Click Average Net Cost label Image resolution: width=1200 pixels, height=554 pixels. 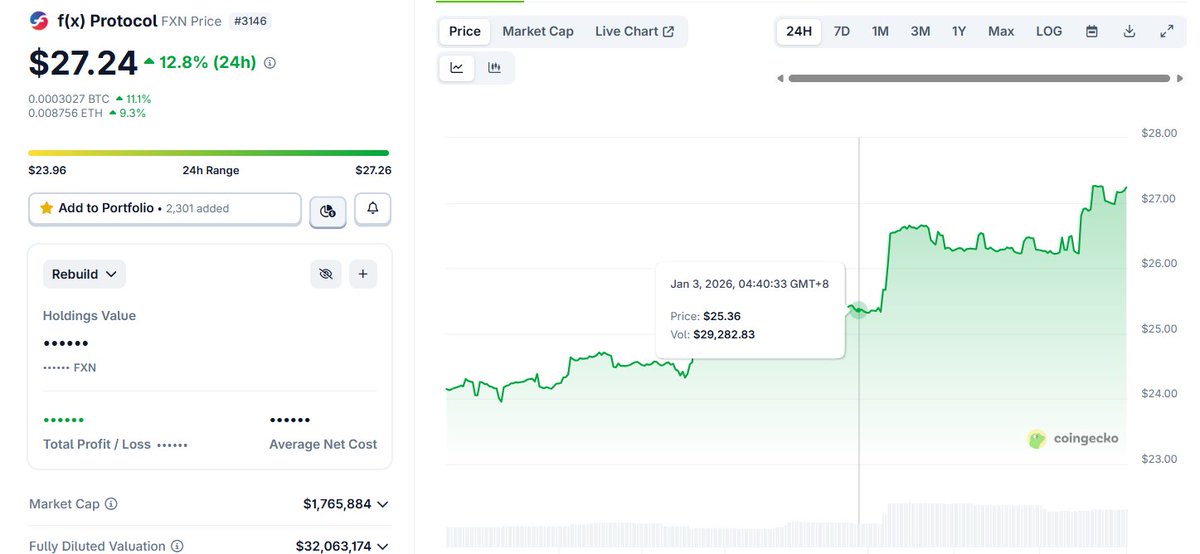click(323, 444)
